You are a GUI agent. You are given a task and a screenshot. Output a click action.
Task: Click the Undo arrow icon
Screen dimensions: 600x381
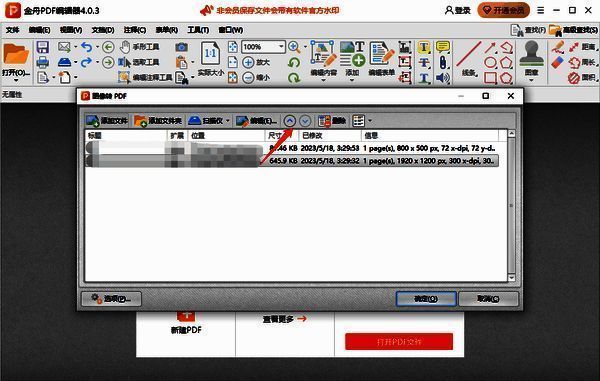pos(87,47)
